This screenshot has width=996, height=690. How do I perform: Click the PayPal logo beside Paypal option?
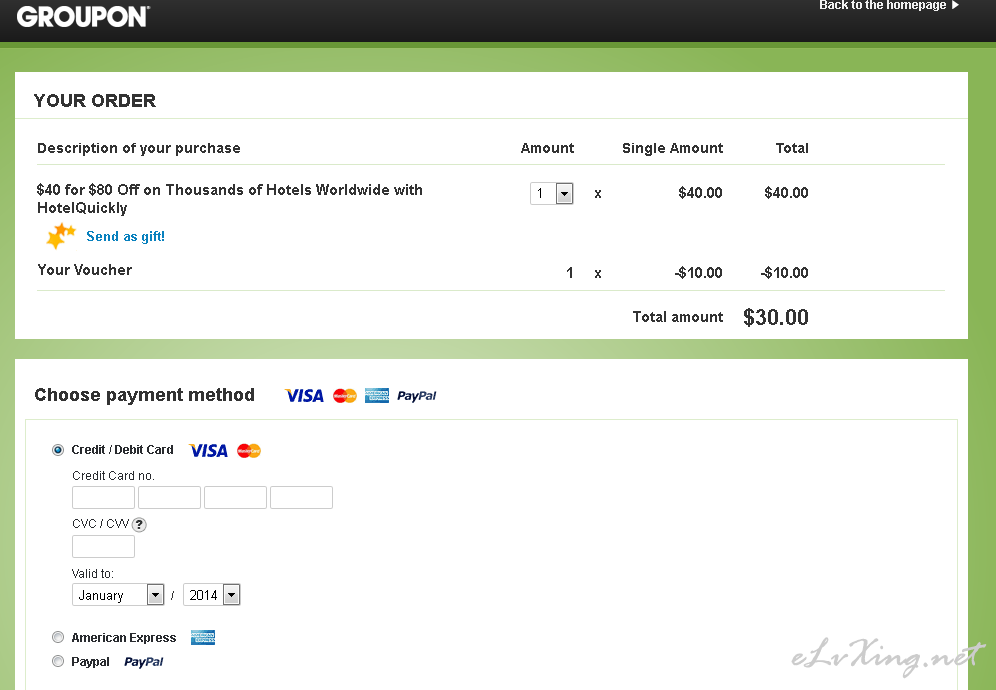click(x=144, y=662)
